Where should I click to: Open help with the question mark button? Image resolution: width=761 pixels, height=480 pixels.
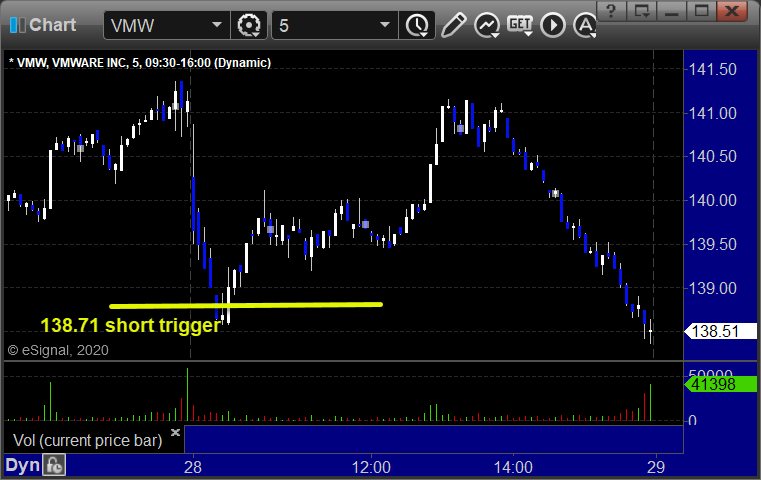click(611, 11)
